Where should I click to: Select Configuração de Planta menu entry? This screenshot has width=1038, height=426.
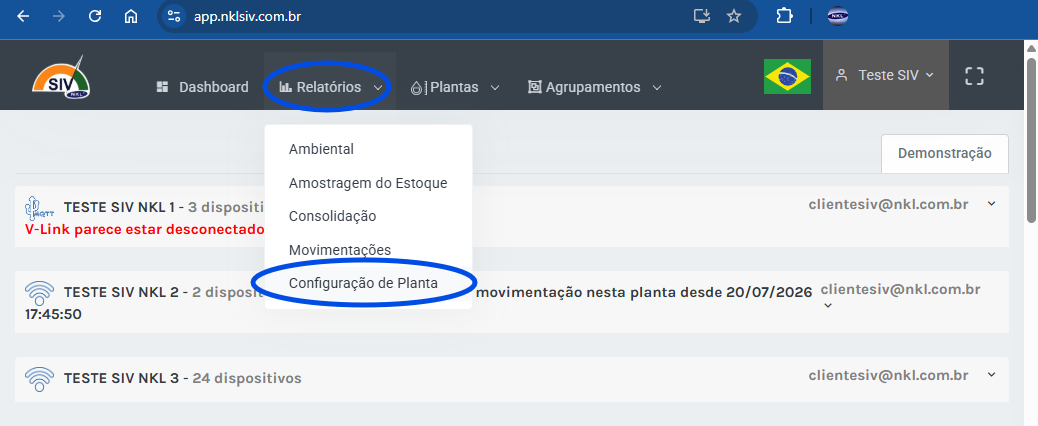coord(363,283)
